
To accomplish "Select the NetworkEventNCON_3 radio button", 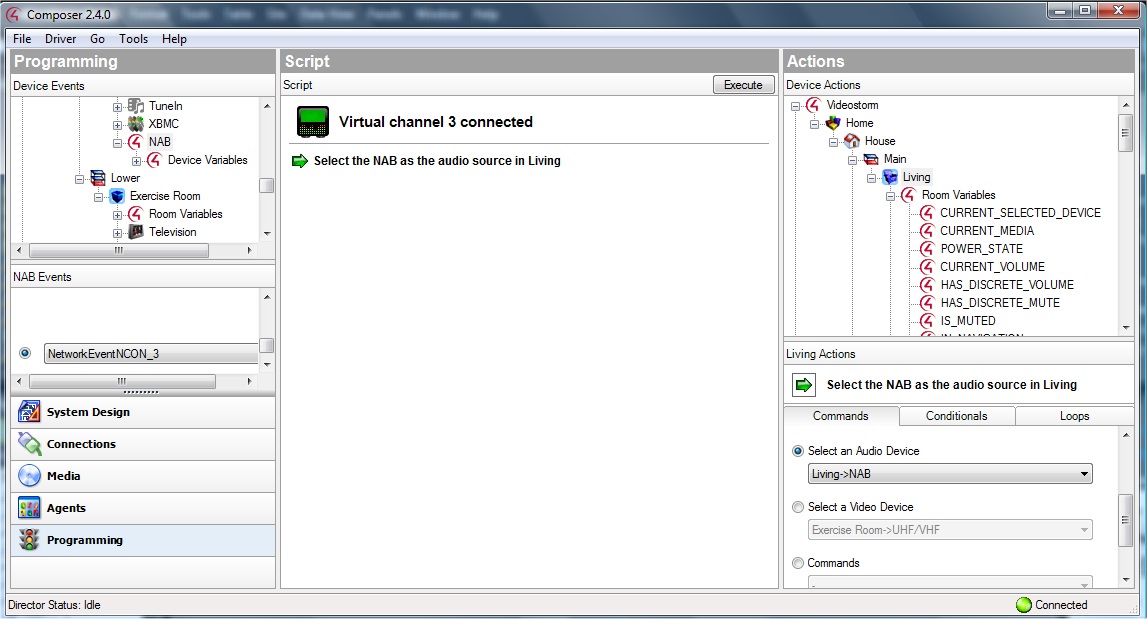I will [25, 353].
